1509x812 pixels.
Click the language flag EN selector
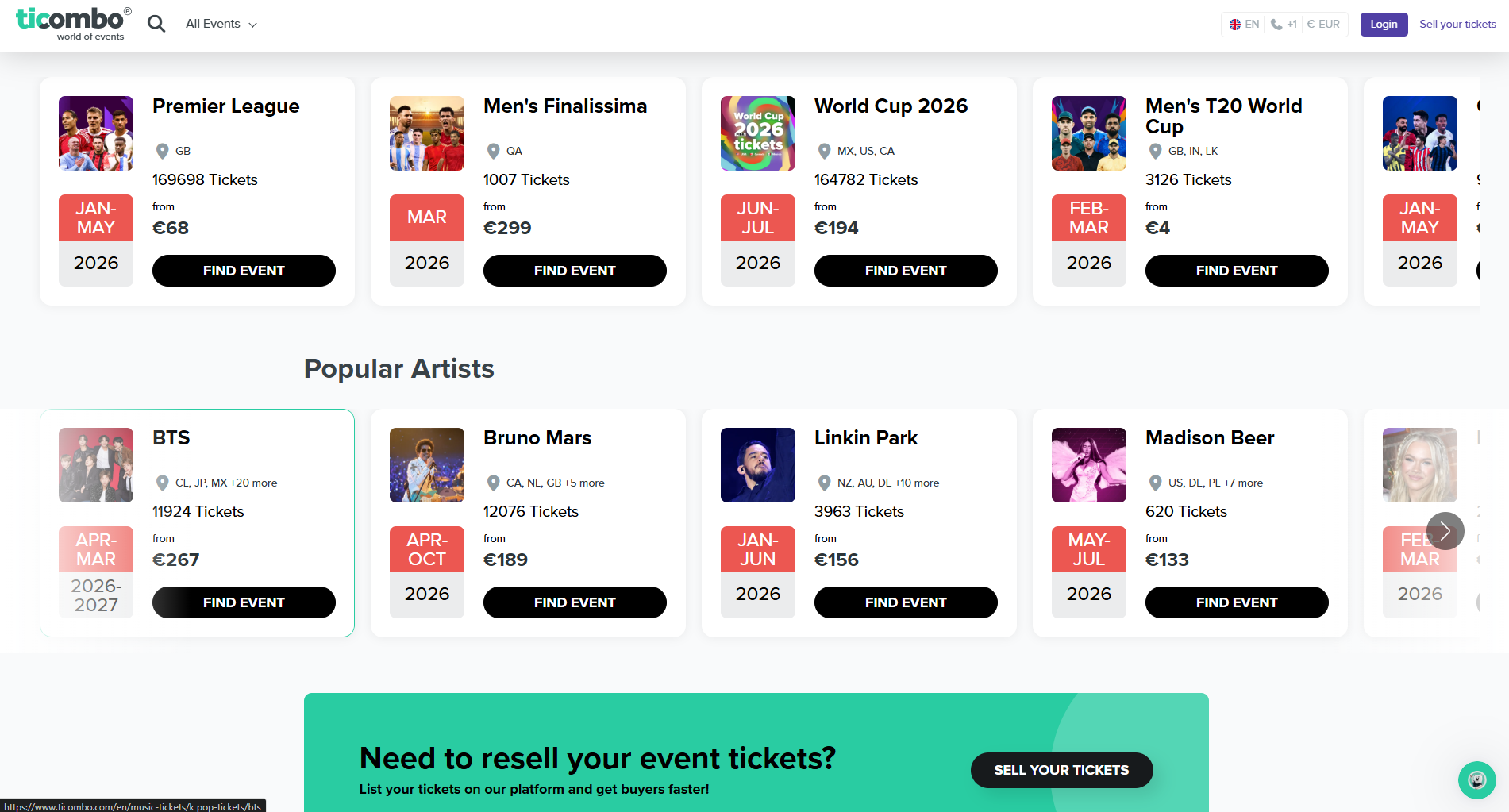1244,25
